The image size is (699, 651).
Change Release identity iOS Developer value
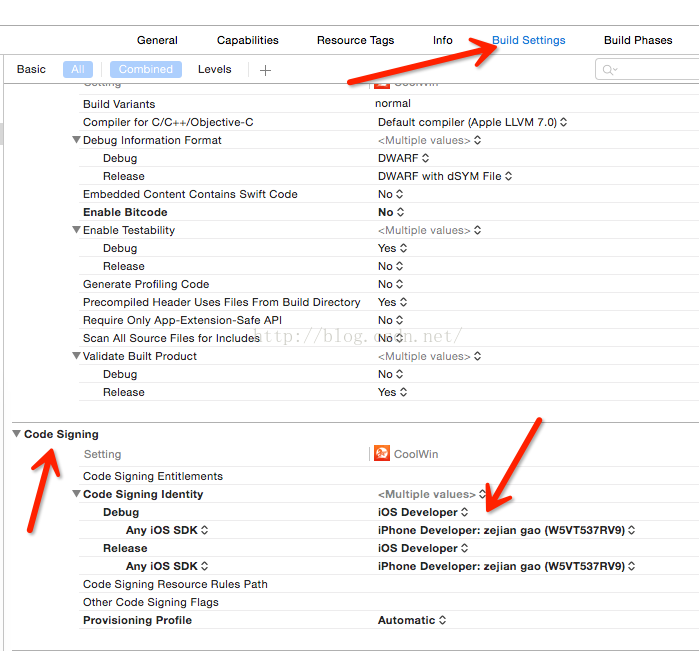[x=423, y=548]
